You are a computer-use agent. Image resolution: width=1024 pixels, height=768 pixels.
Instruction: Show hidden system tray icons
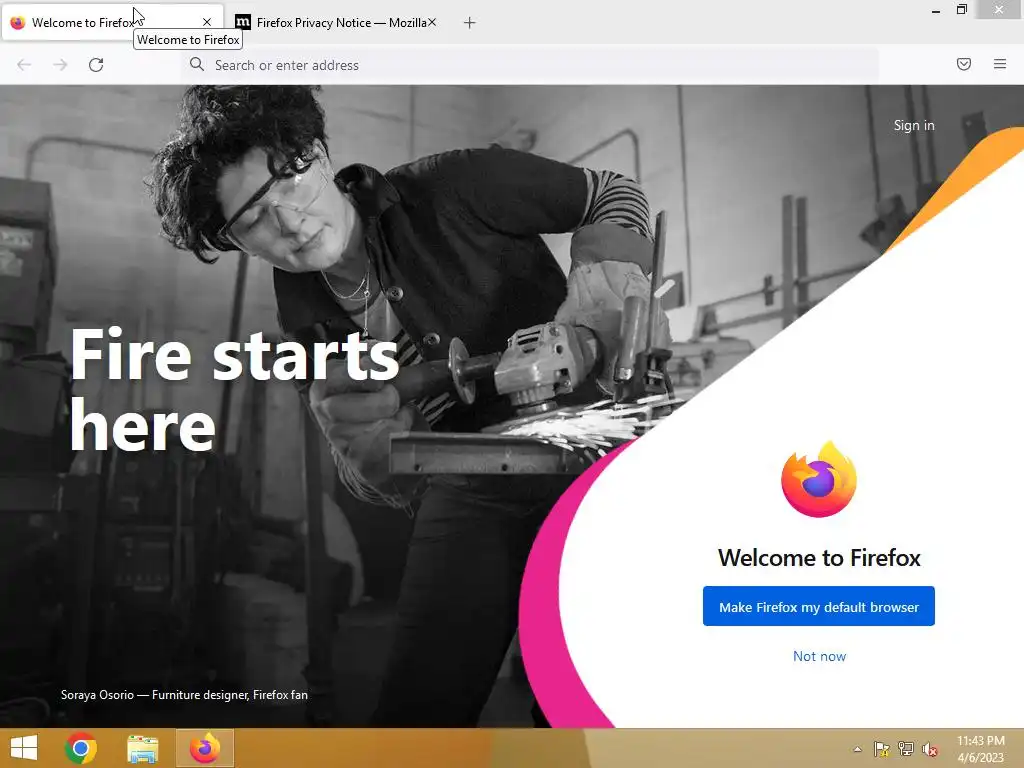(857, 749)
